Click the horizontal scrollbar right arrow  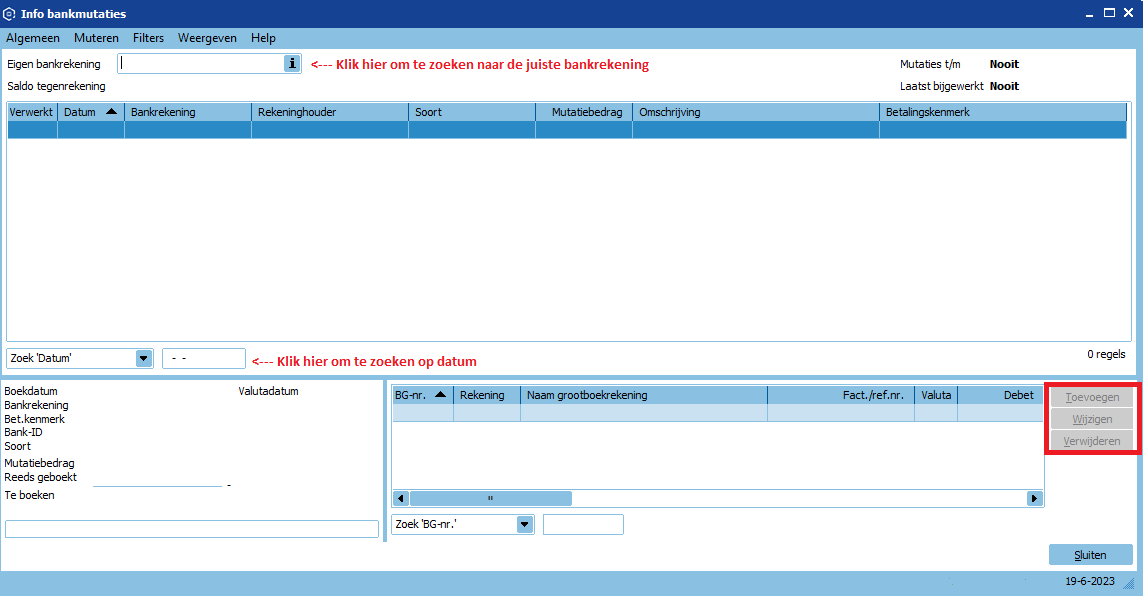[x=1034, y=498]
